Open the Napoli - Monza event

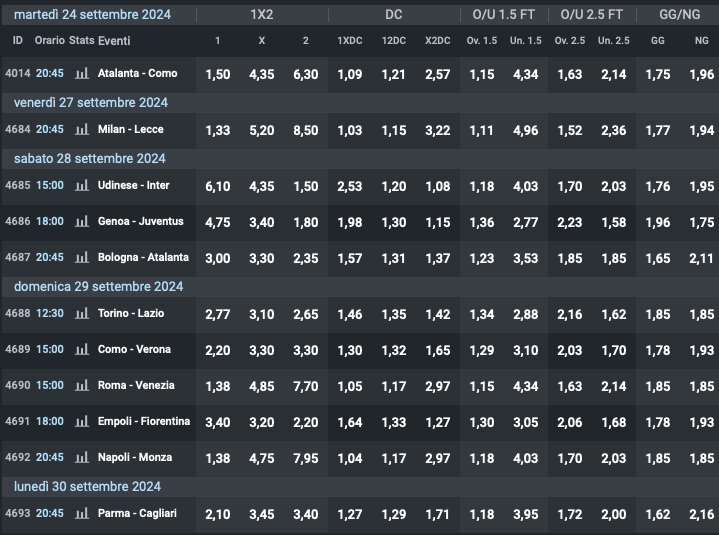tap(135, 457)
